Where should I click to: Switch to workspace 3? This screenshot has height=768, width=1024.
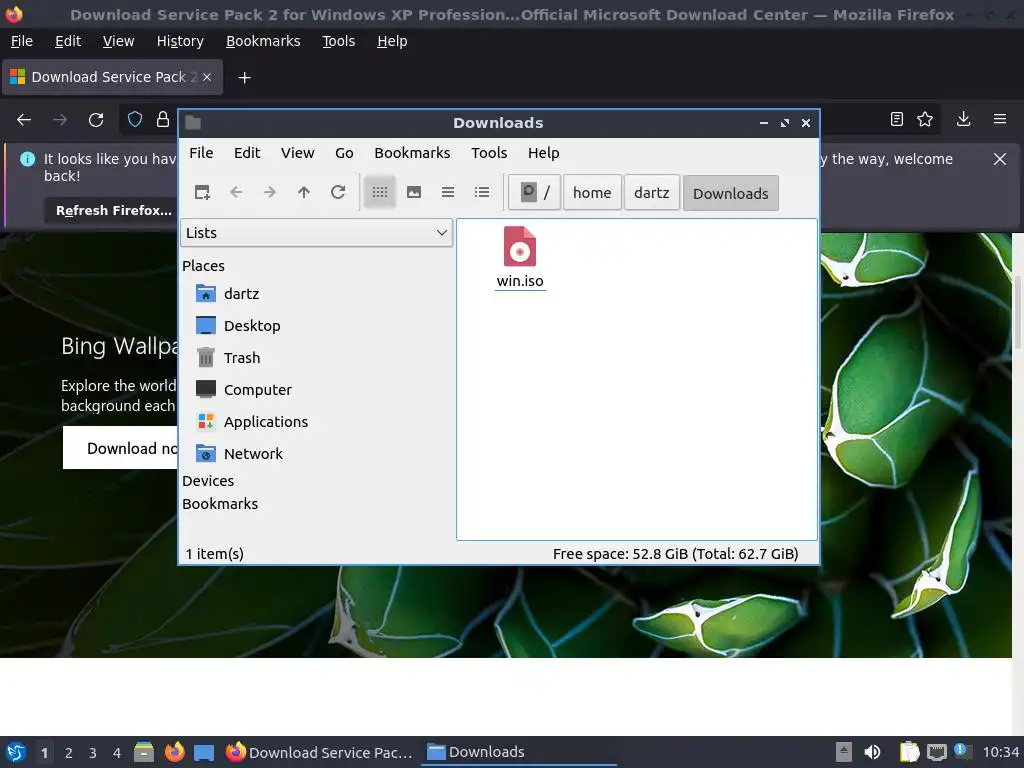click(x=93, y=753)
